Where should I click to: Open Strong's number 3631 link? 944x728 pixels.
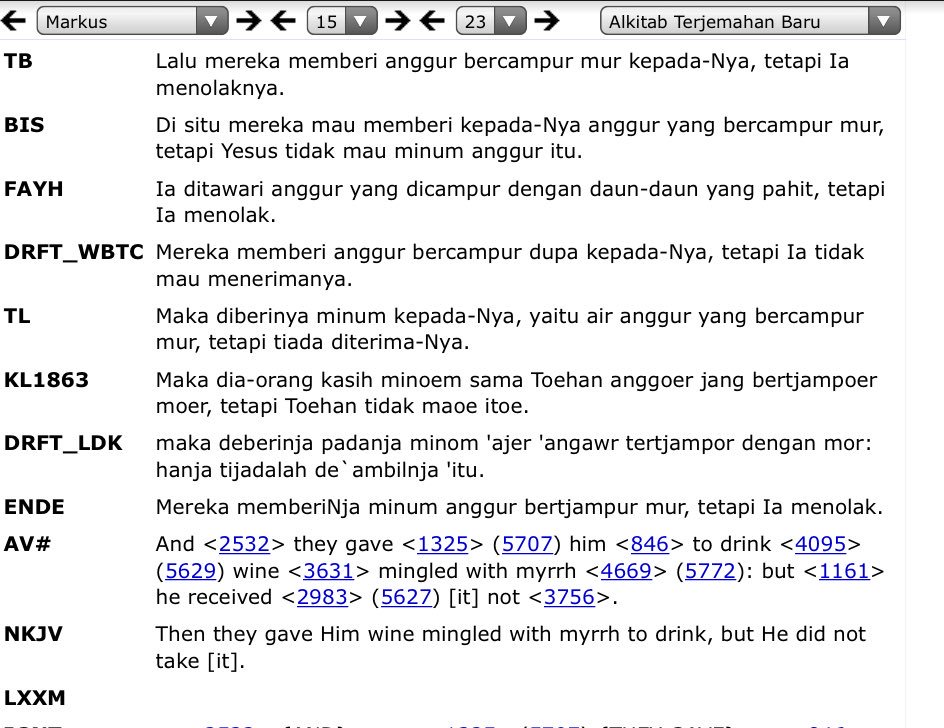pyautogui.click(x=328, y=571)
